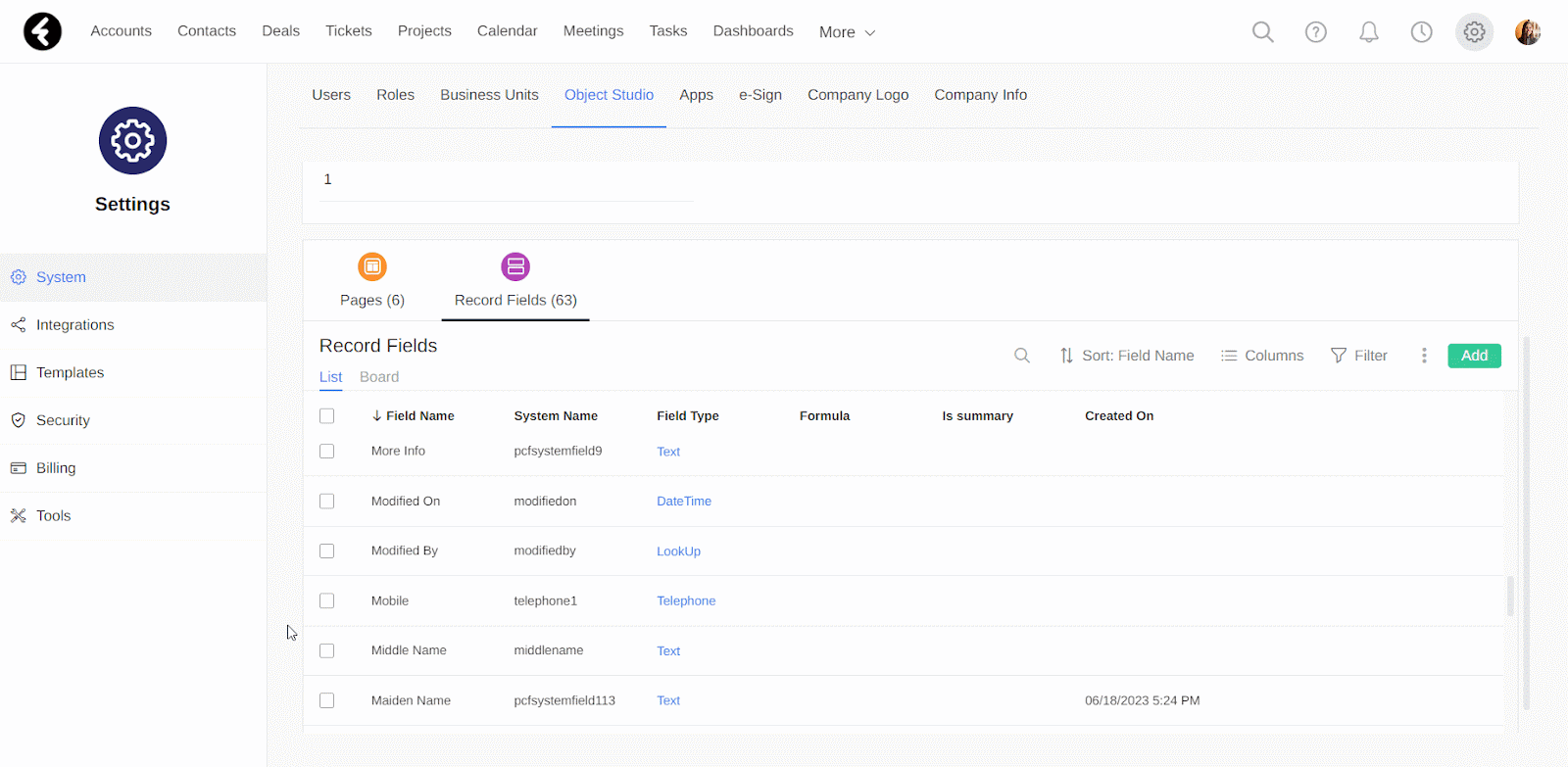1568x767 pixels.
Task: Open the notifications bell icon
Action: tap(1369, 32)
